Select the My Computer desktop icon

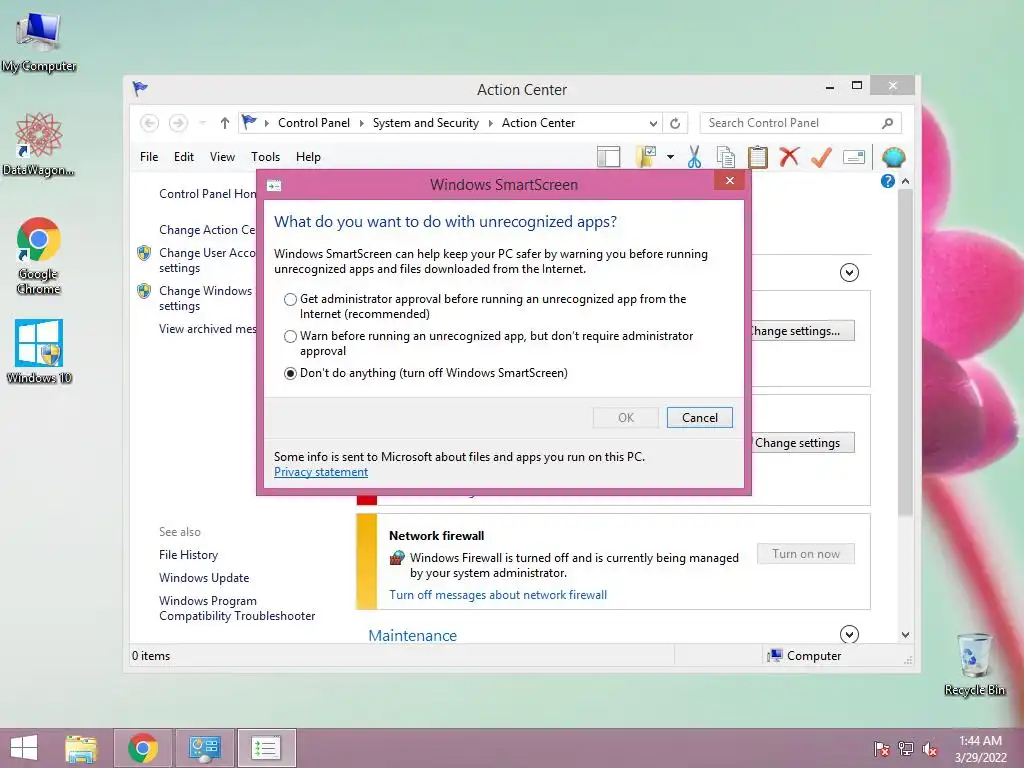[x=39, y=42]
